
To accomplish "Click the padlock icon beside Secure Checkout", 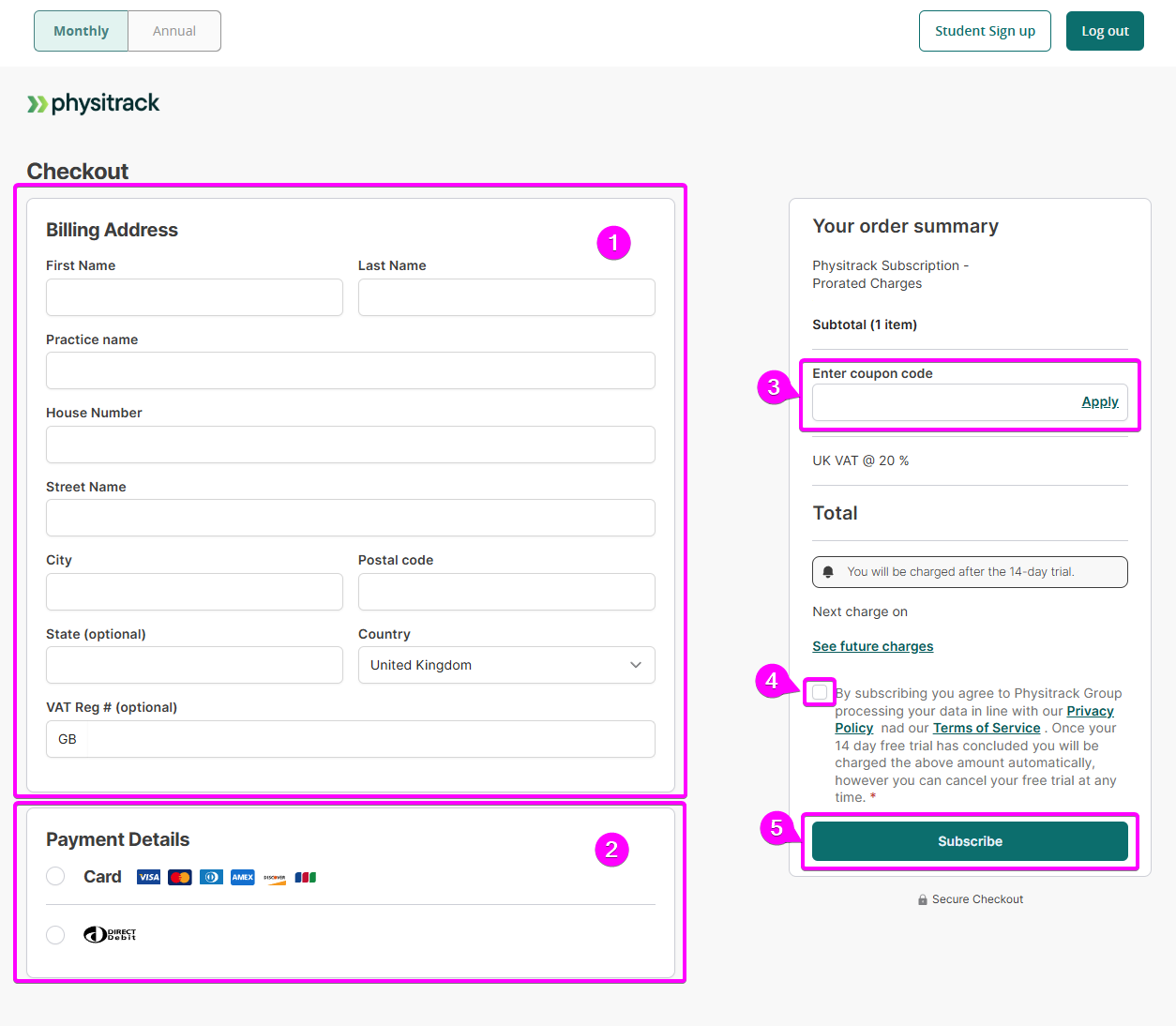I will click(x=923, y=899).
